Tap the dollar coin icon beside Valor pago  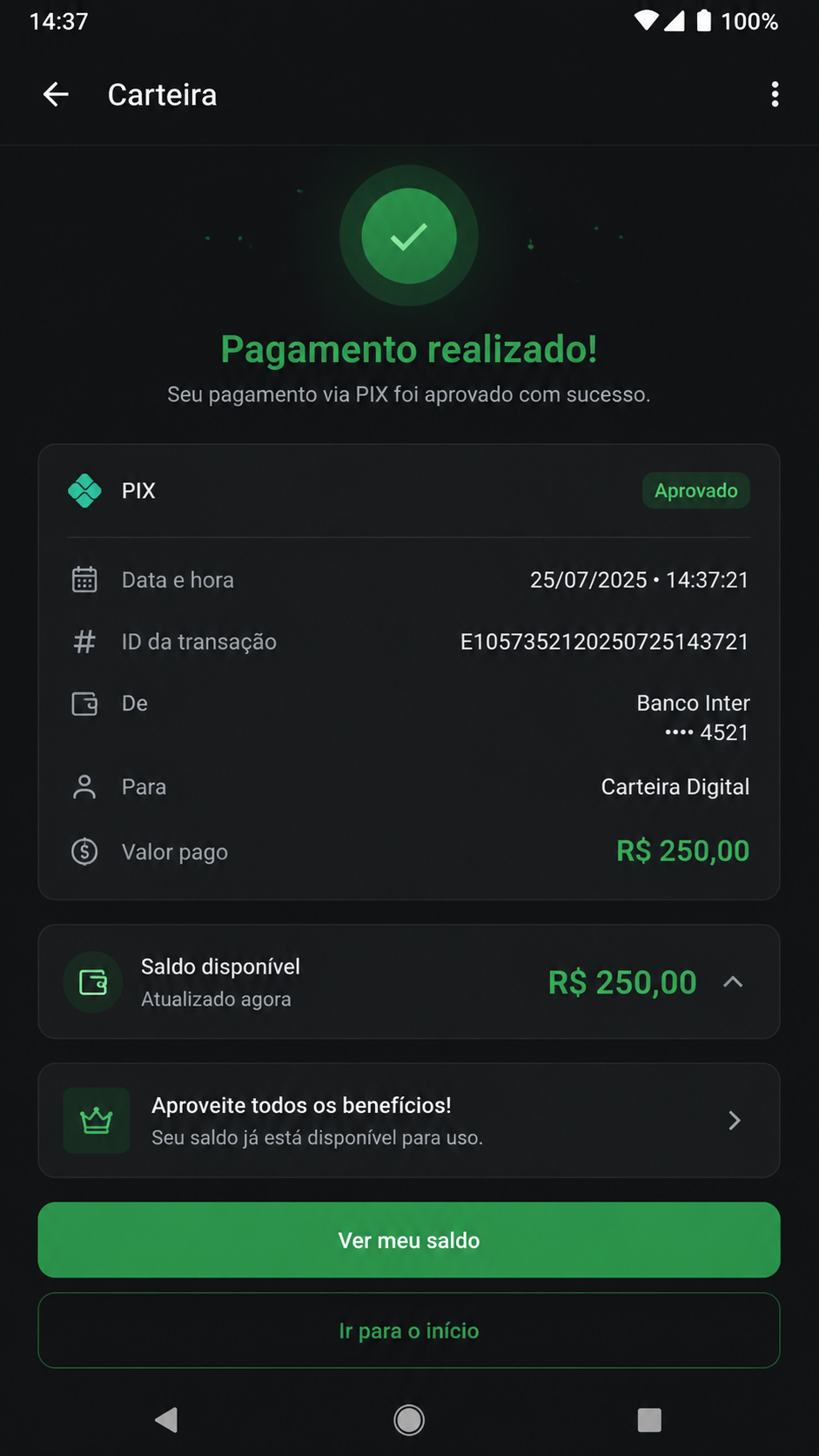coord(84,851)
